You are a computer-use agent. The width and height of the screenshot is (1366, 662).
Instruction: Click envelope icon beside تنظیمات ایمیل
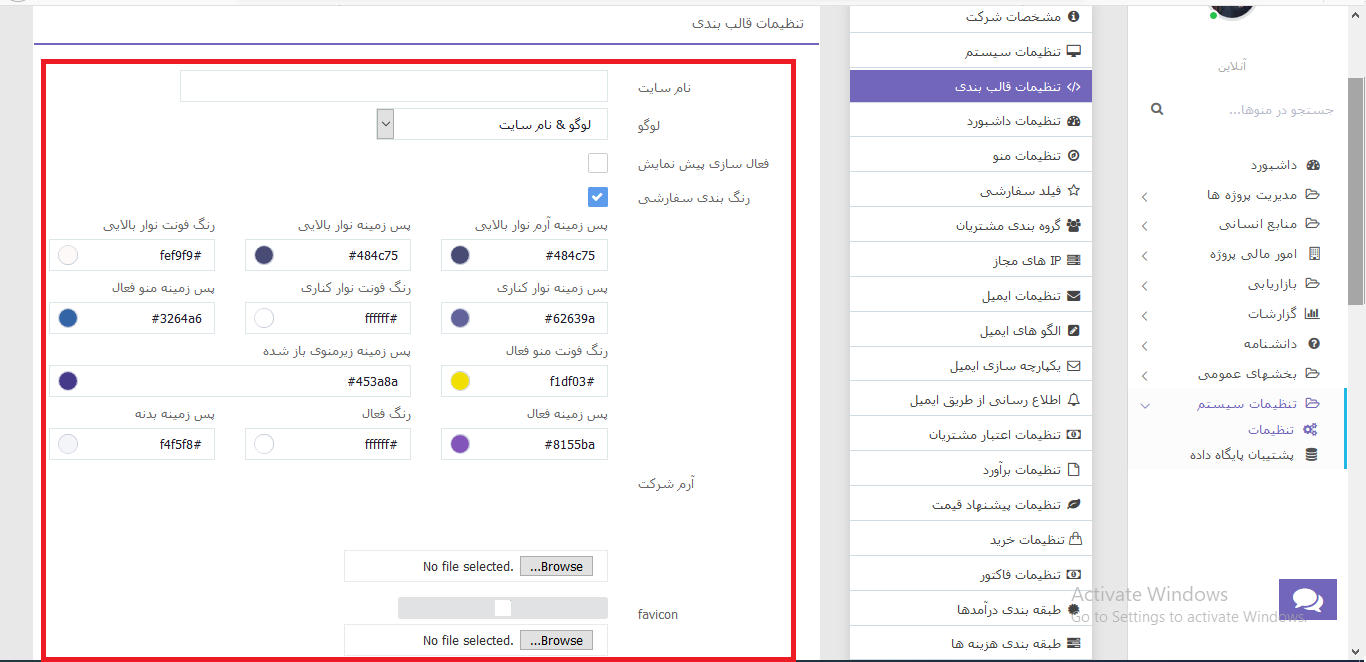[1074, 296]
